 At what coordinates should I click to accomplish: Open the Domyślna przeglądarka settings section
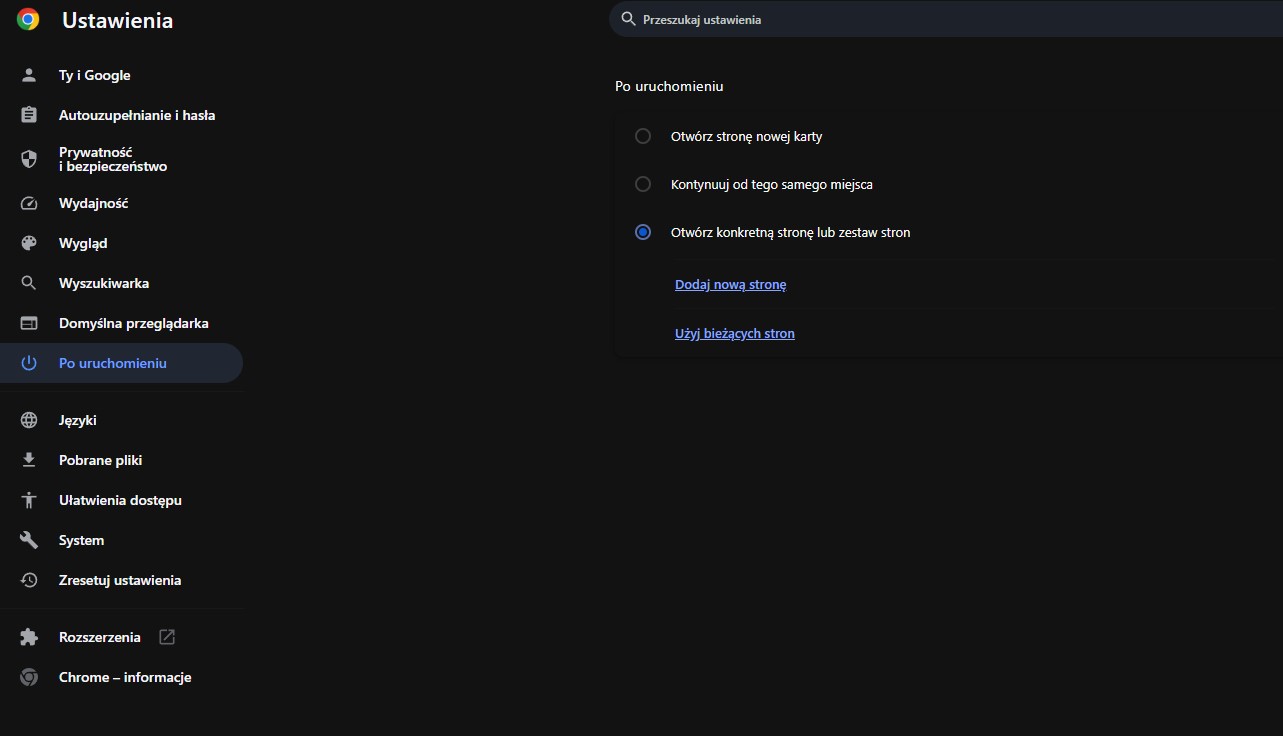pos(133,323)
